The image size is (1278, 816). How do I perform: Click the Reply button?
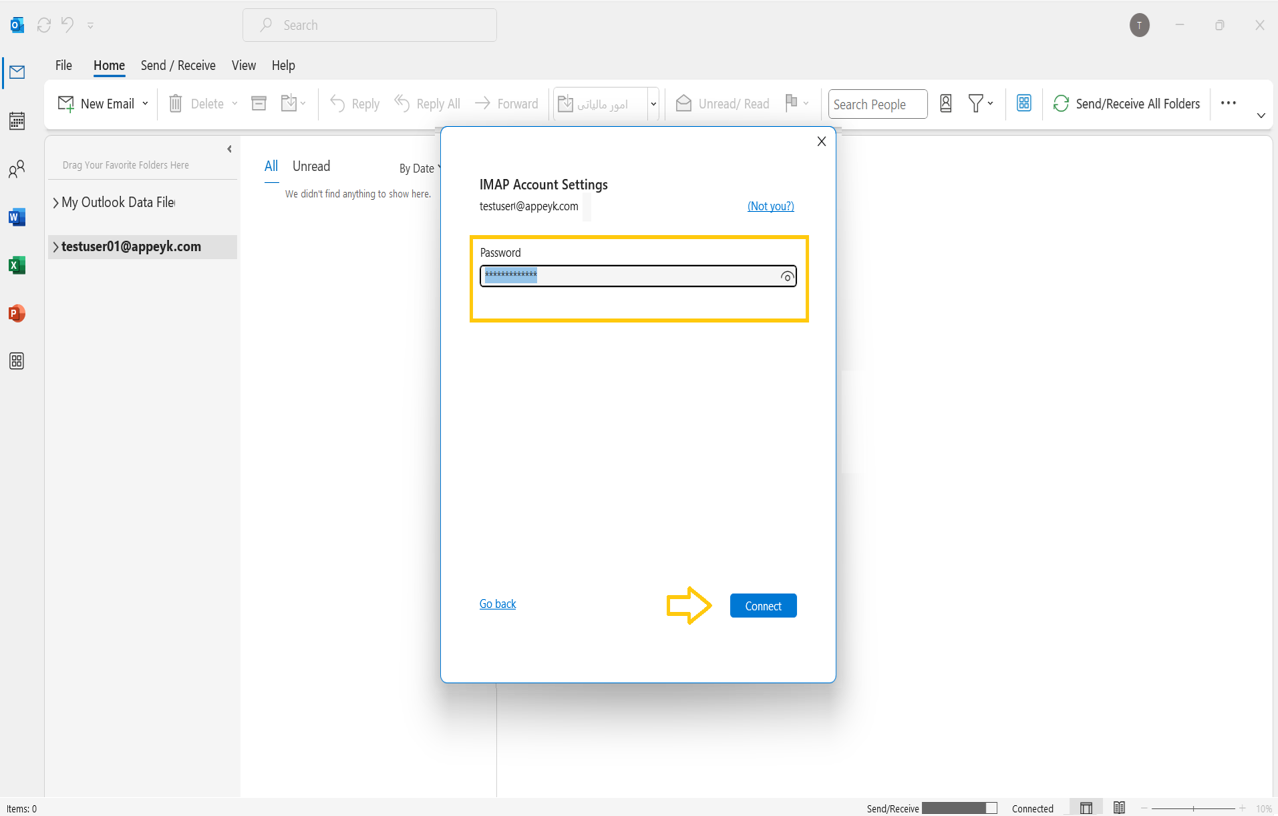355,104
